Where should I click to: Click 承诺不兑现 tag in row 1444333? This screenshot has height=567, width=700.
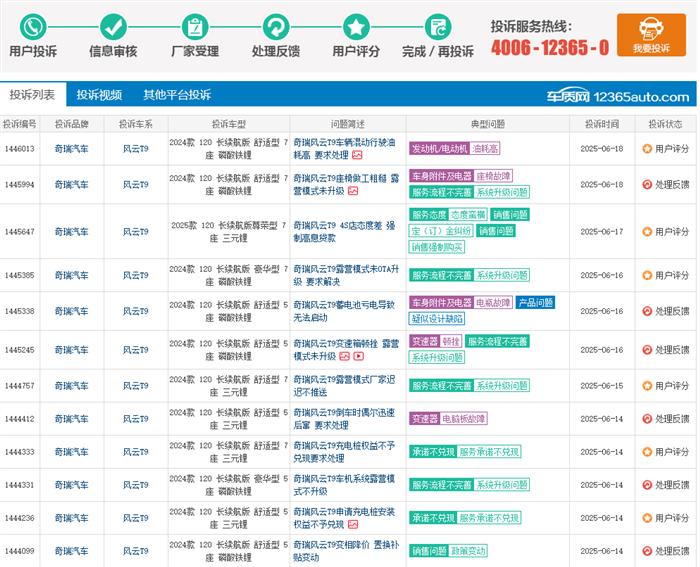pos(465,452)
